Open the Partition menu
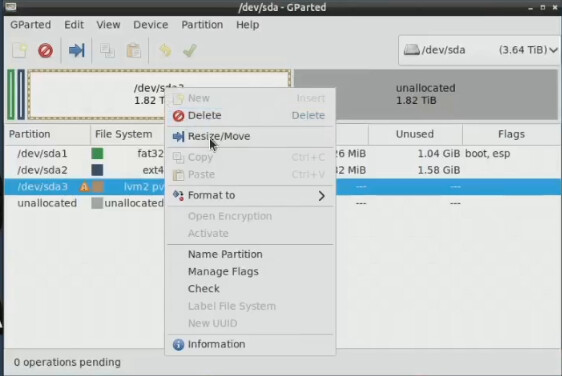 click(202, 25)
